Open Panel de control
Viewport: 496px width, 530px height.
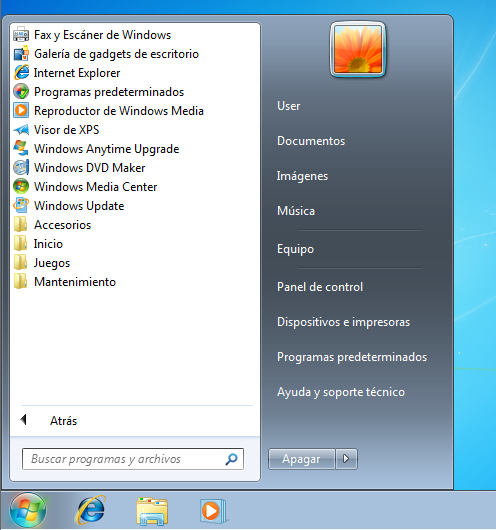tap(320, 287)
